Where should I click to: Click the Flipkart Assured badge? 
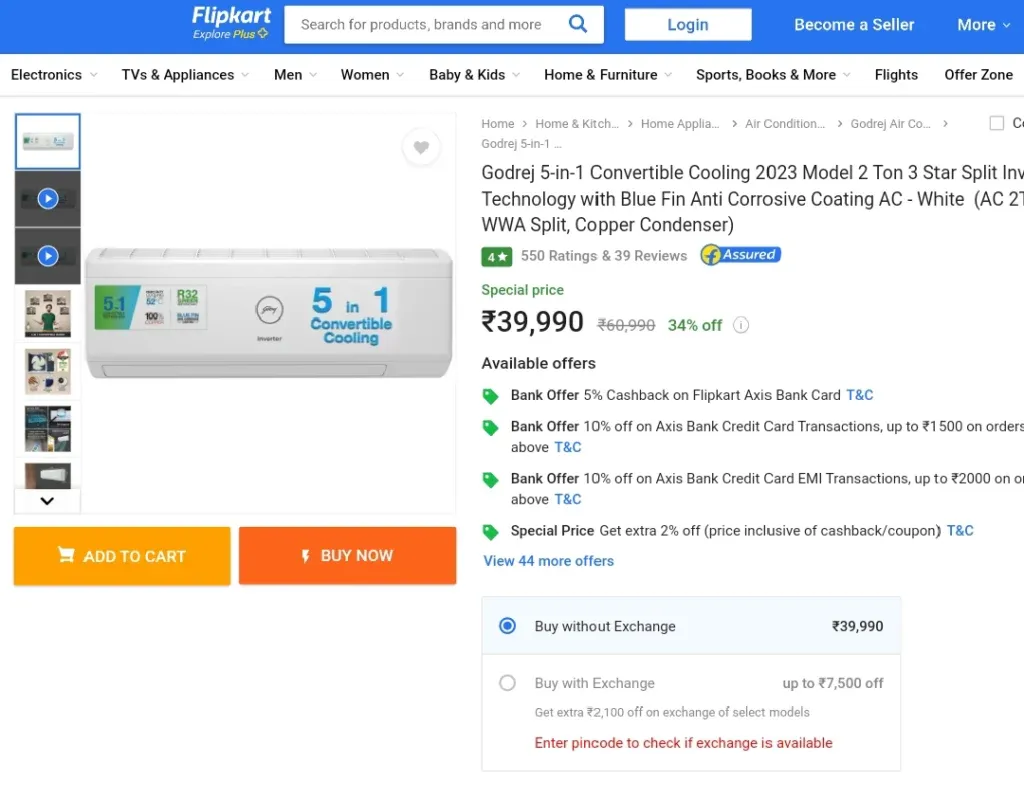click(741, 255)
